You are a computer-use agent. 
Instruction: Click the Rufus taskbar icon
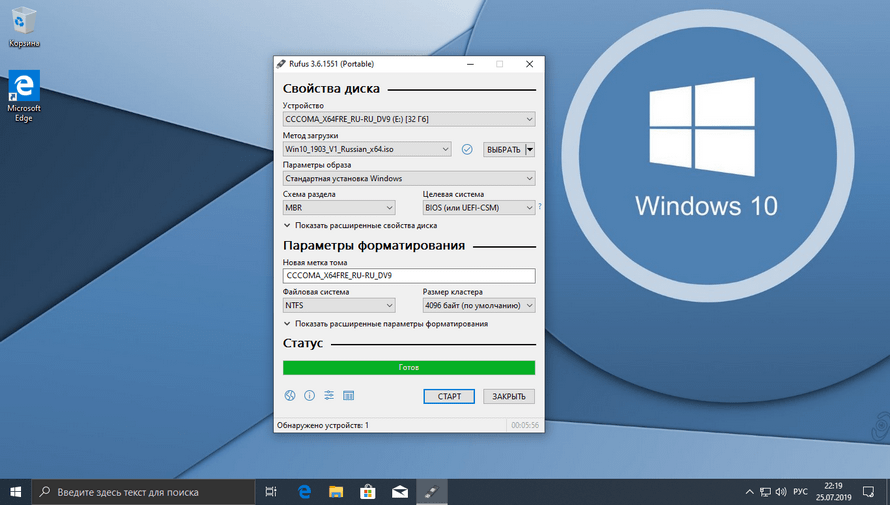[x=431, y=492]
